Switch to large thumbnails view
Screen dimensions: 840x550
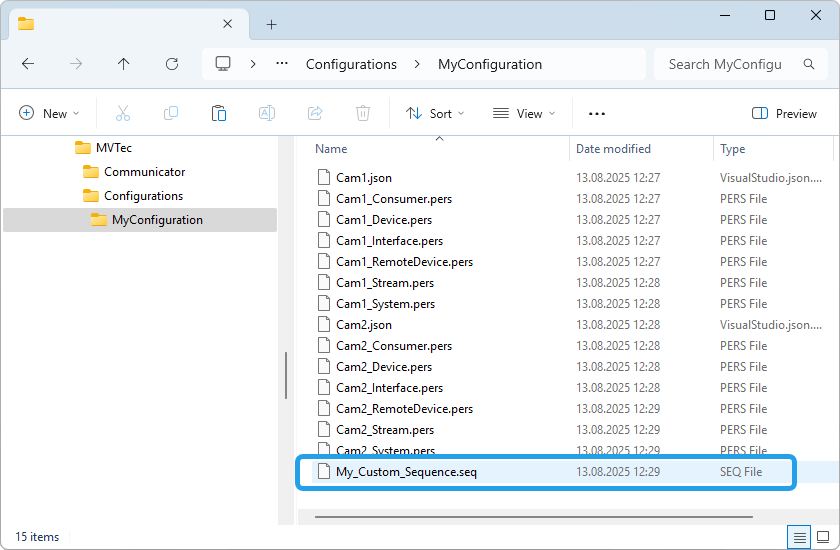(823, 537)
